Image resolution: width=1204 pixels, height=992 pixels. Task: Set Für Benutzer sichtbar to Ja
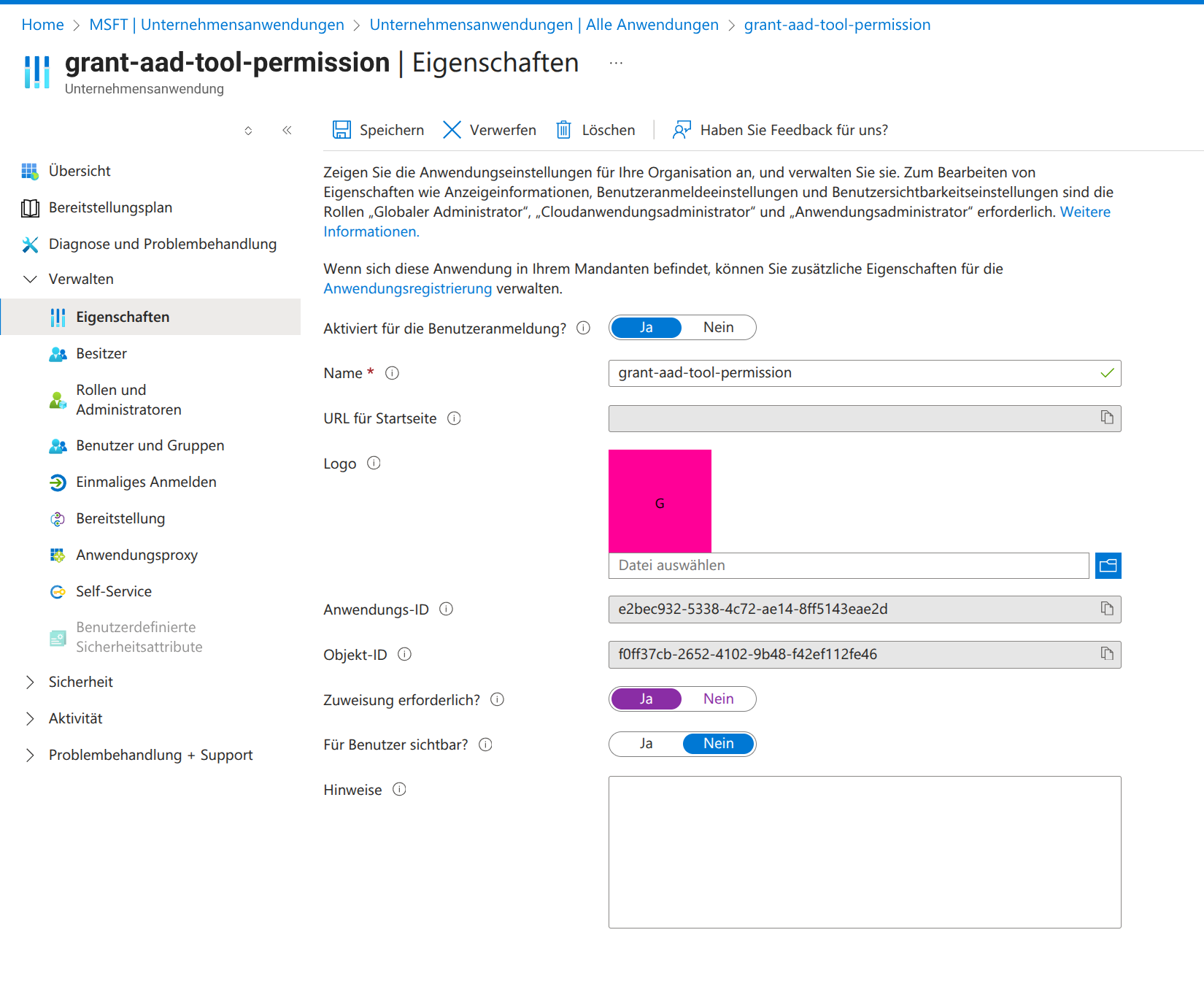645,744
